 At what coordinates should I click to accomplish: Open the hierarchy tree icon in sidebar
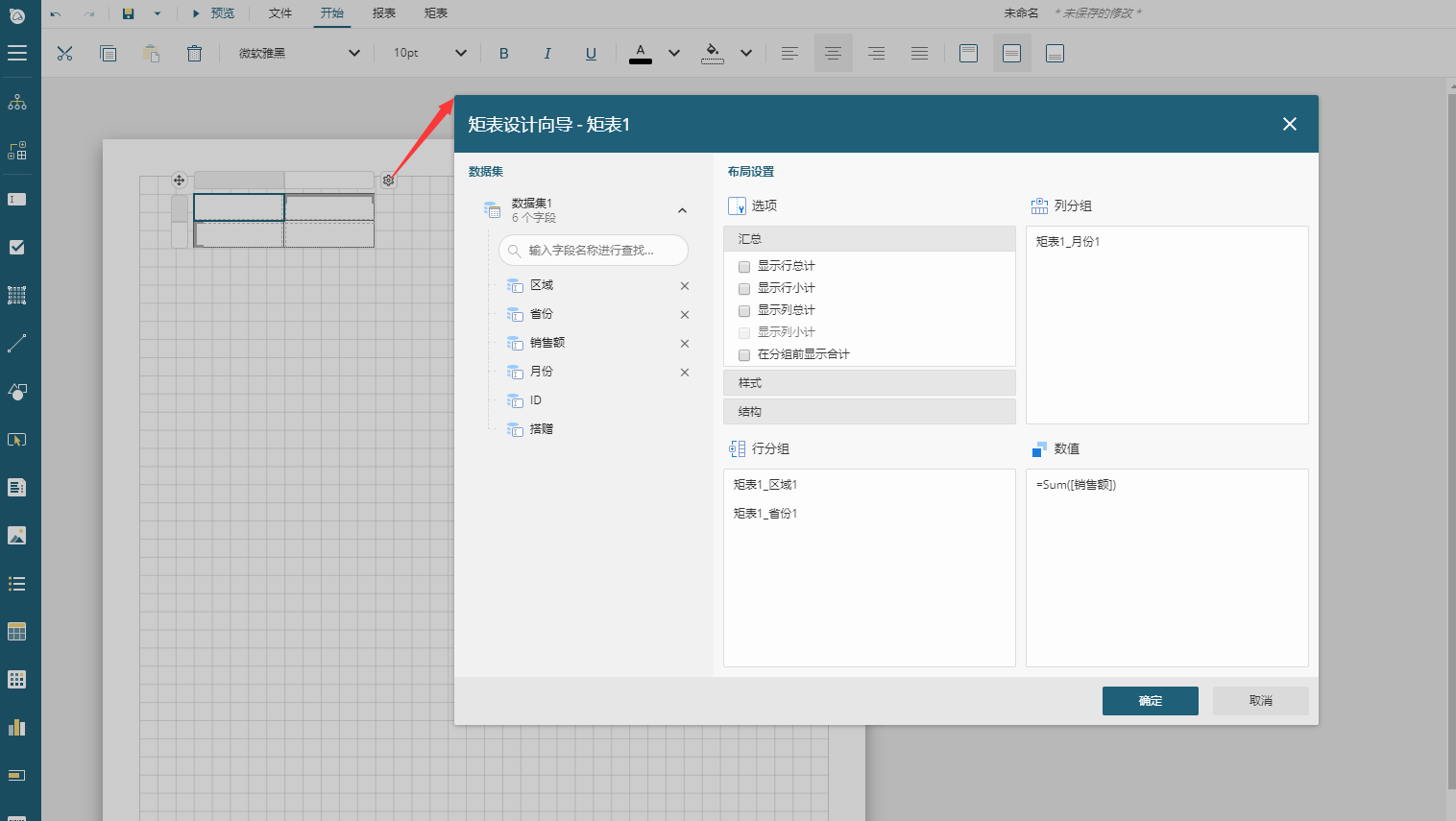[x=17, y=102]
